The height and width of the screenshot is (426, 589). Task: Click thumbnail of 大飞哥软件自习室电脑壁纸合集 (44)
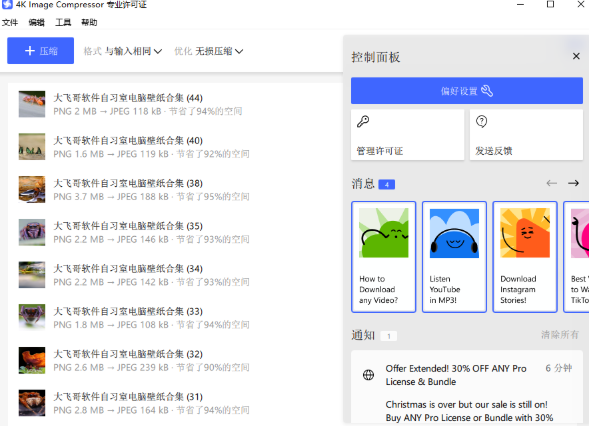[32, 104]
